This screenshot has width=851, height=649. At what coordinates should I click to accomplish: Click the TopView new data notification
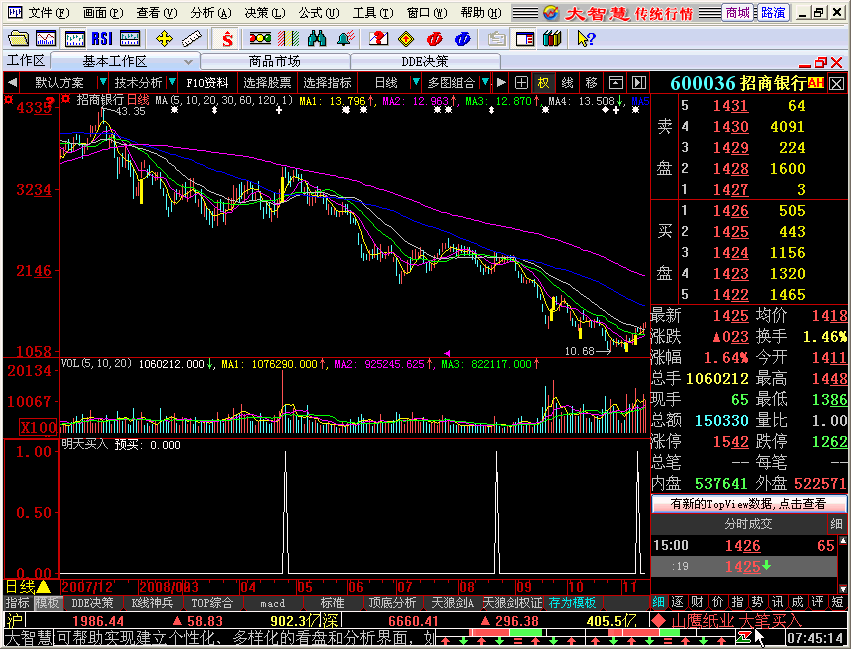[748, 504]
